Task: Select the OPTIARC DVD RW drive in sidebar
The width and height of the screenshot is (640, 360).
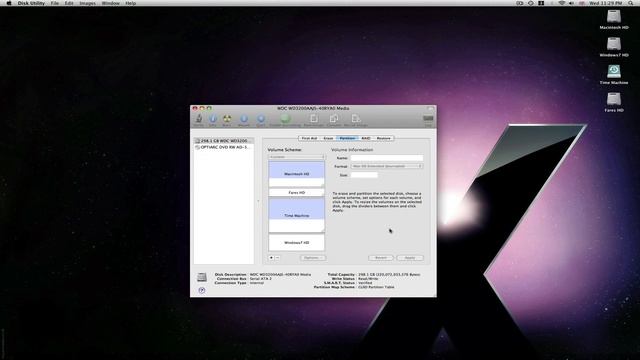Action: [223, 147]
